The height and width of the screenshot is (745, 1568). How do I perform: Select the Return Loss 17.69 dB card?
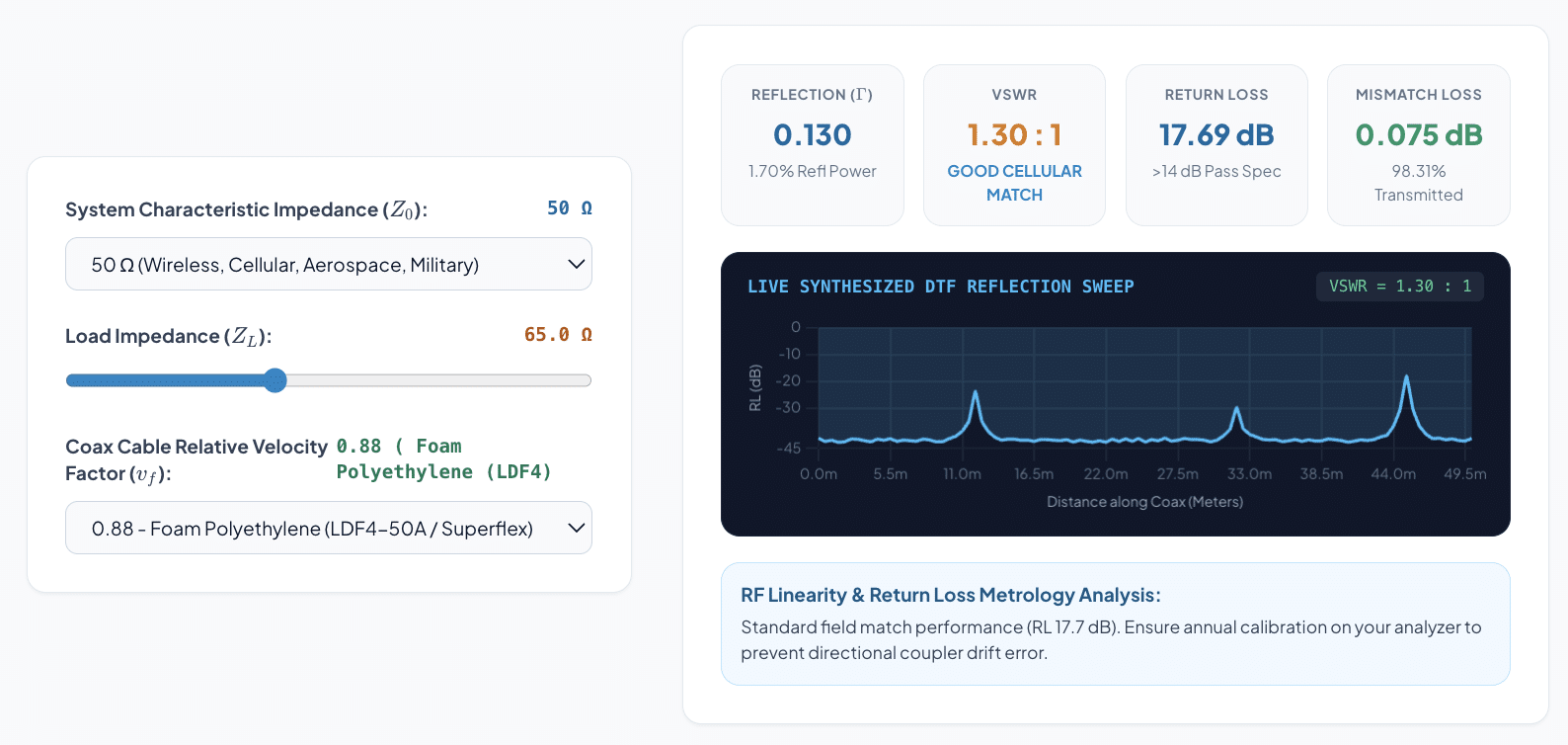pos(1216,145)
